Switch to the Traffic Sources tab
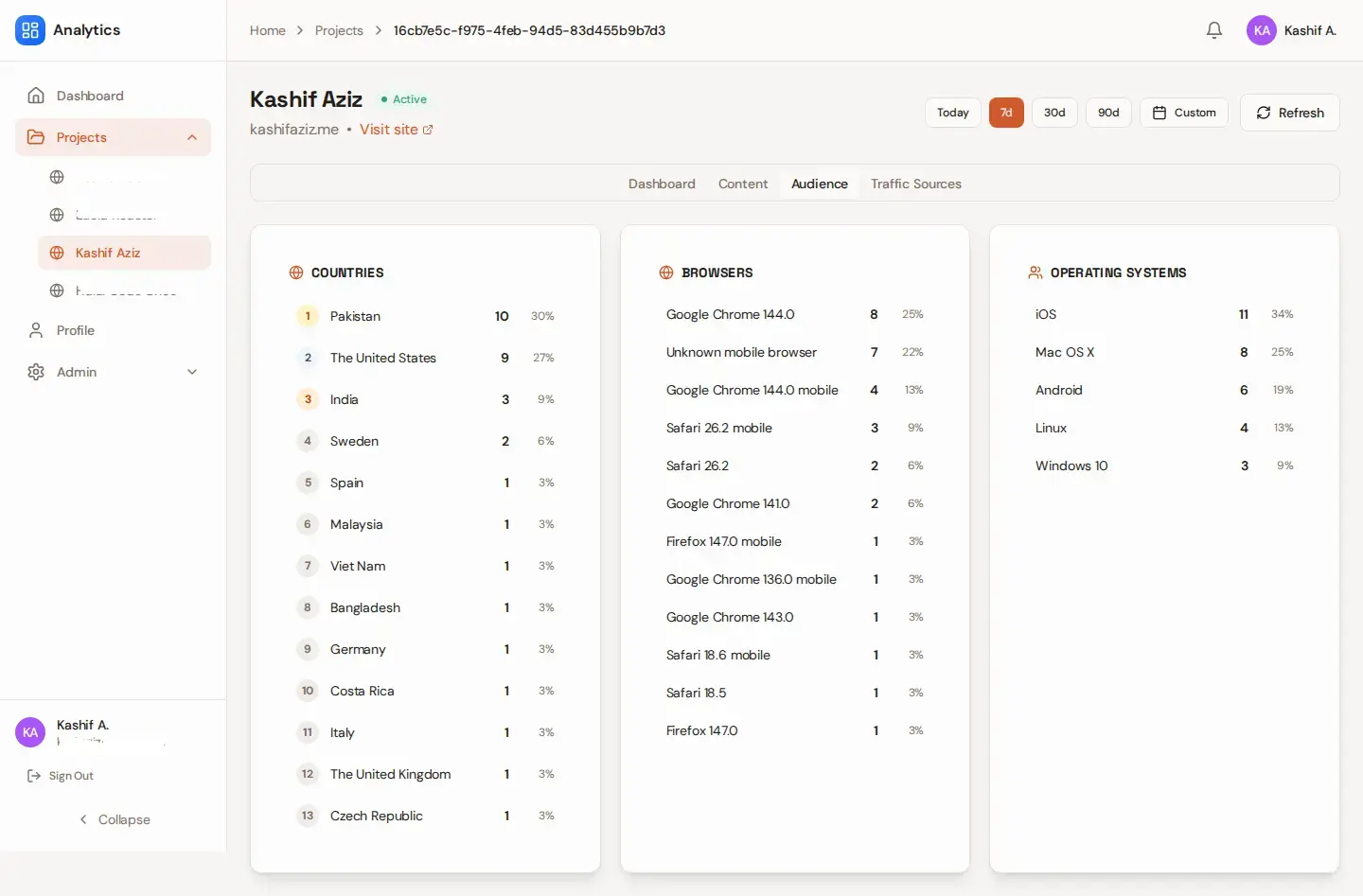Screen dimensions: 1363x896 [915, 184]
